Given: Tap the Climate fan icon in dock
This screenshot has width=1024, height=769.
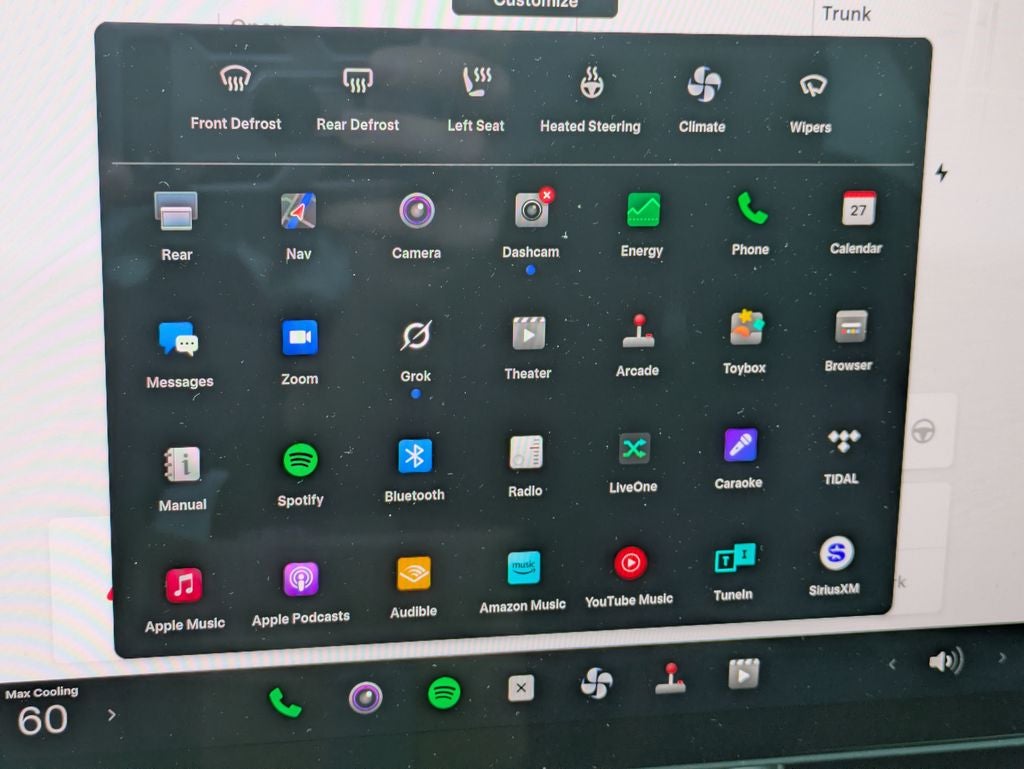Looking at the screenshot, I should click(x=596, y=683).
